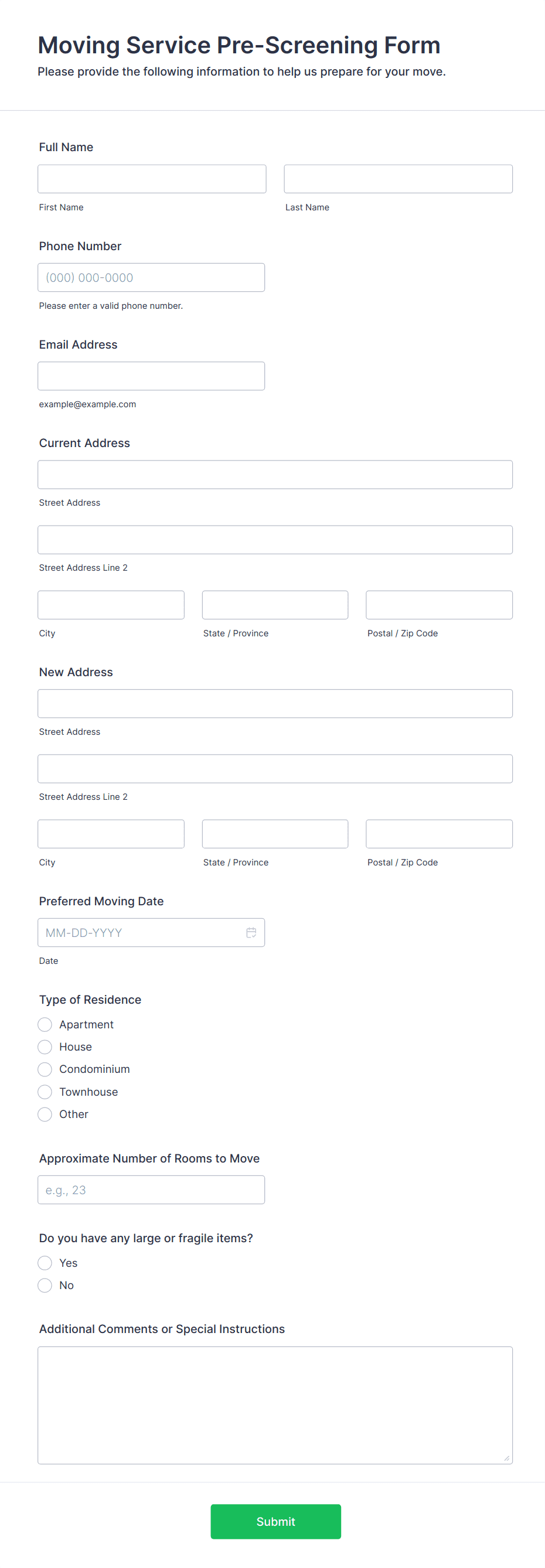The image size is (545, 1568).
Task: Focus the Number of Rooms input
Action: coord(151,1190)
